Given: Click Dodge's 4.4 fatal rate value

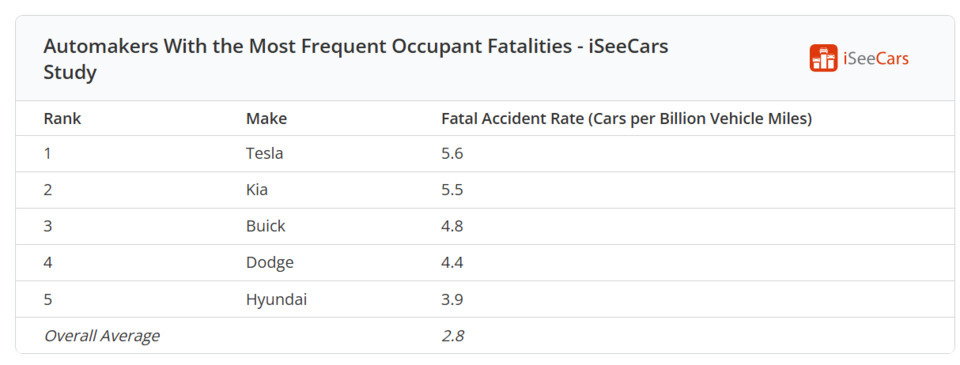Looking at the screenshot, I should point(452,263).
